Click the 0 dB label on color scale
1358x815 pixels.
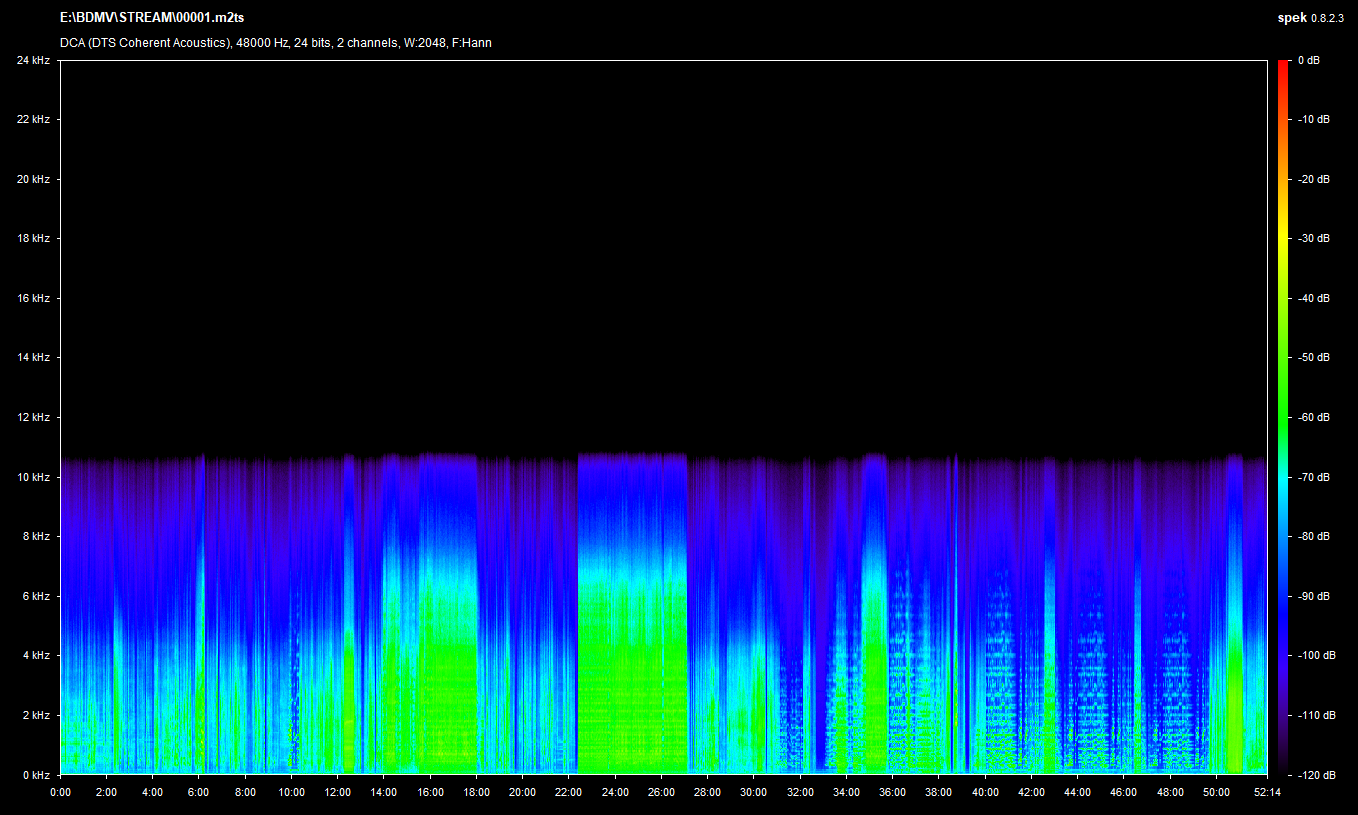click(1309, 61)
